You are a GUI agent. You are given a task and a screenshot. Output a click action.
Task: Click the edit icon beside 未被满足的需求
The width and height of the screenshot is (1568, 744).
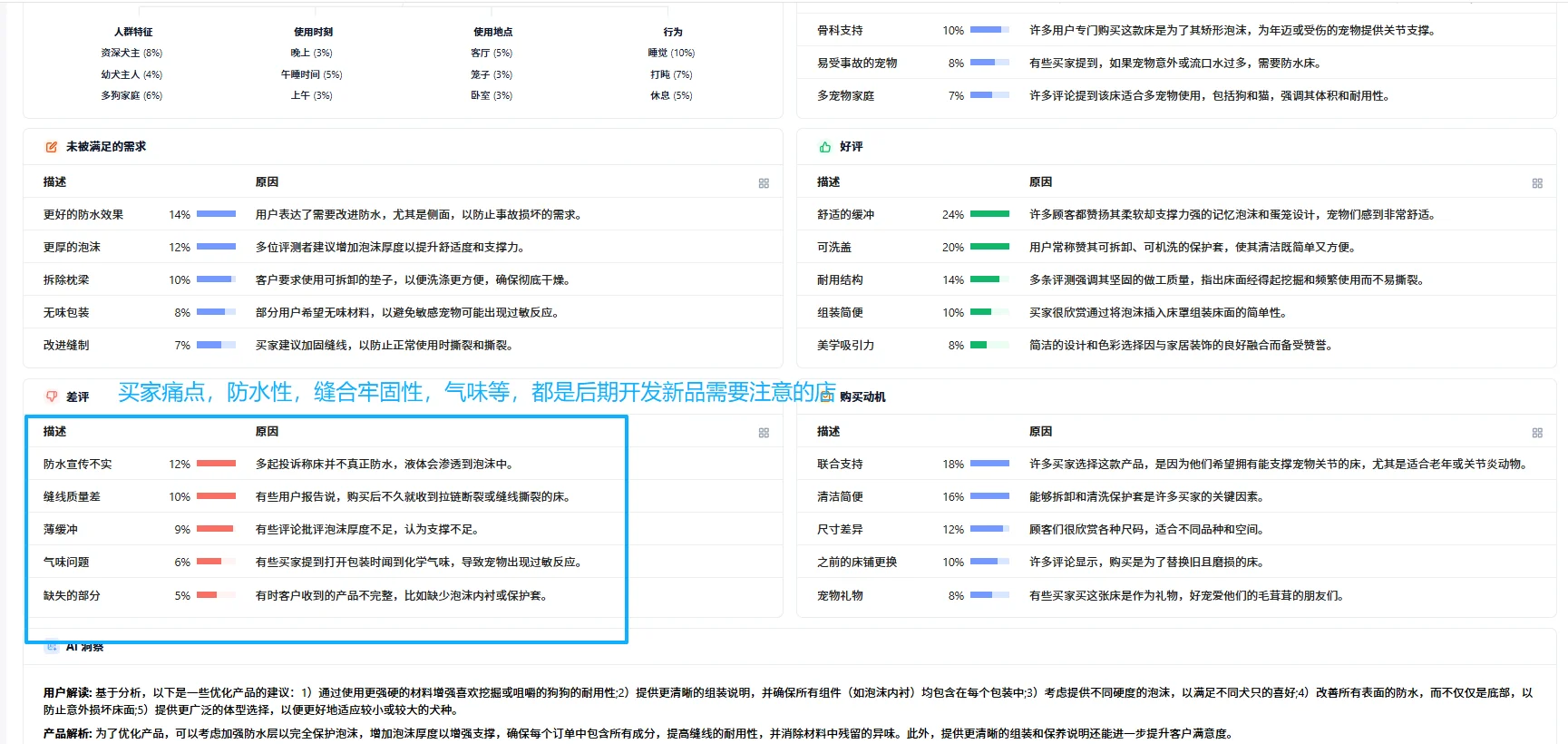point(52,147)
